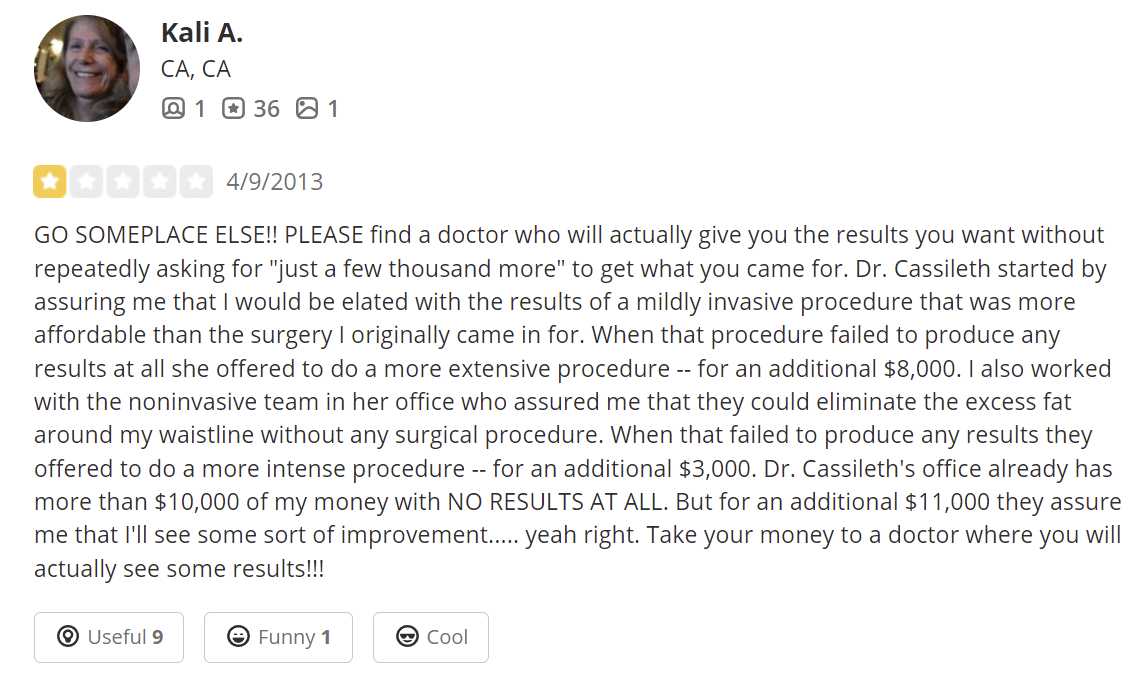
Task: Click the GO SOMEPLACE ELSE review text
Action: (x=150, y=236)
